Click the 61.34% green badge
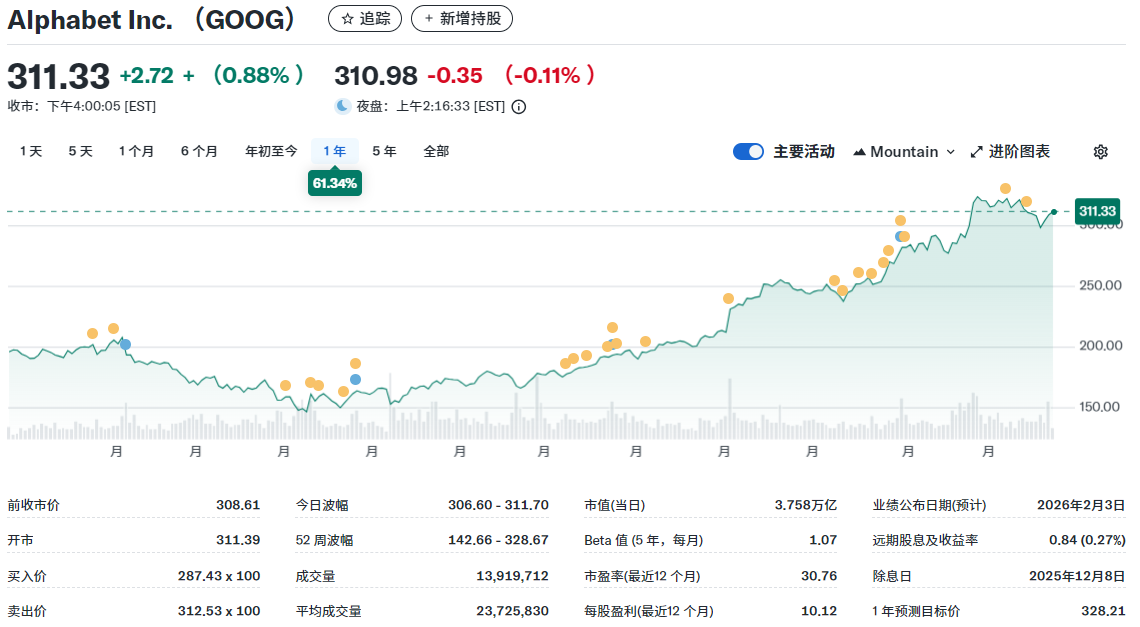This screenshot has width=1140, height=627. coord(334,184)
